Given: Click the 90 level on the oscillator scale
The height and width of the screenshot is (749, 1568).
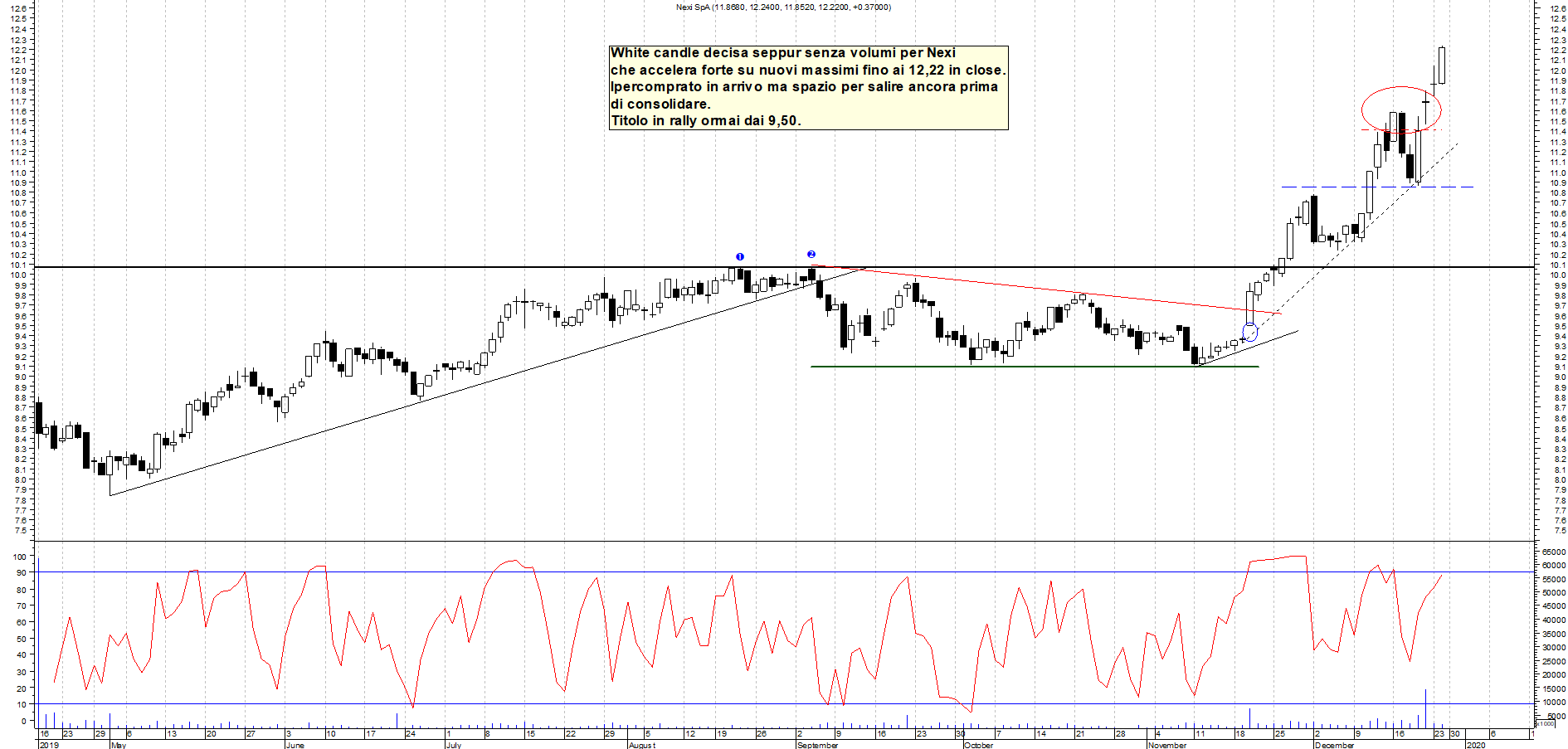Looking at the screenshot, I should (x=22, y=573).
